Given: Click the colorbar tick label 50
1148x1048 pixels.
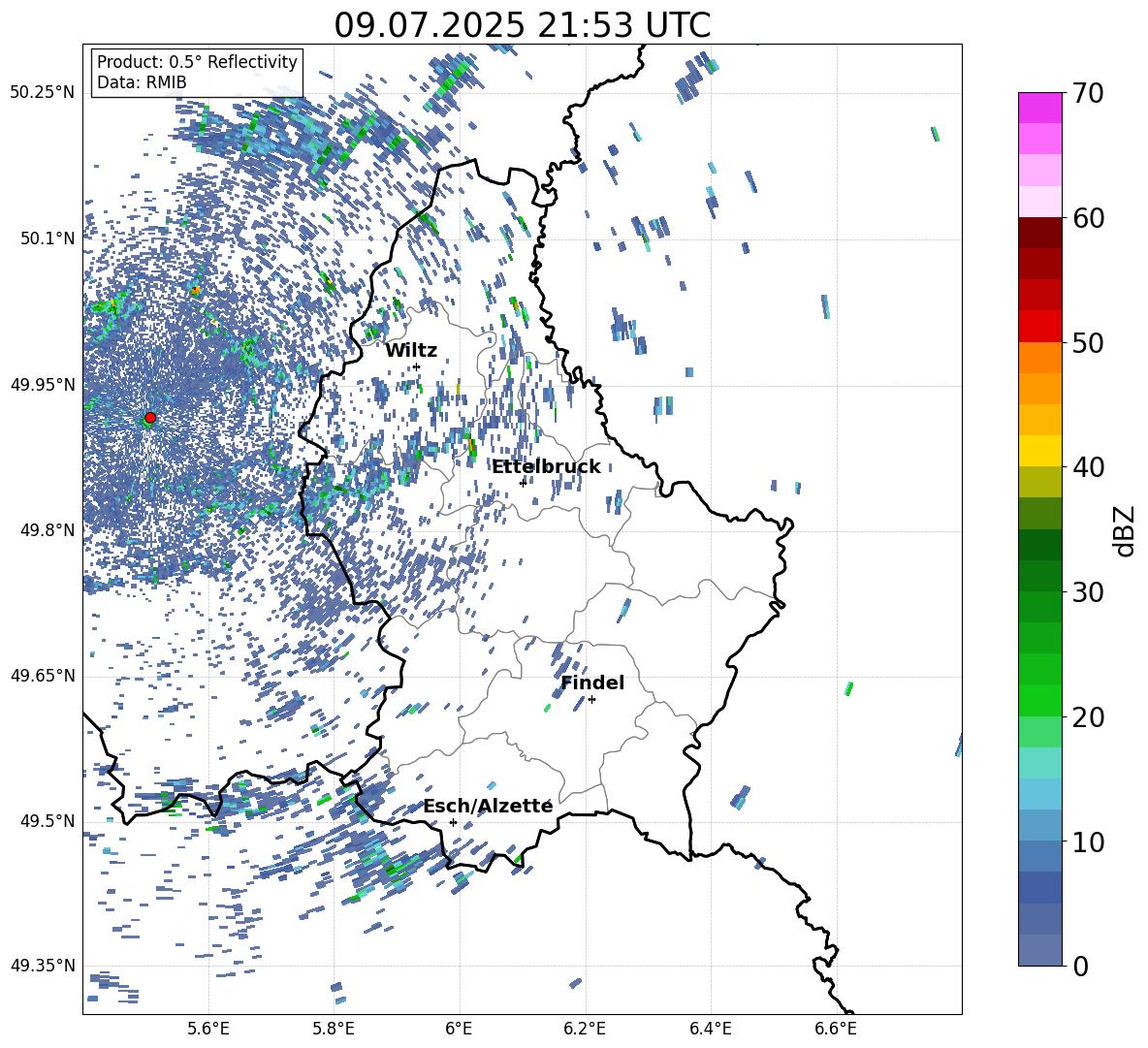Looking at the screenshot, I should pos(1089,343).
